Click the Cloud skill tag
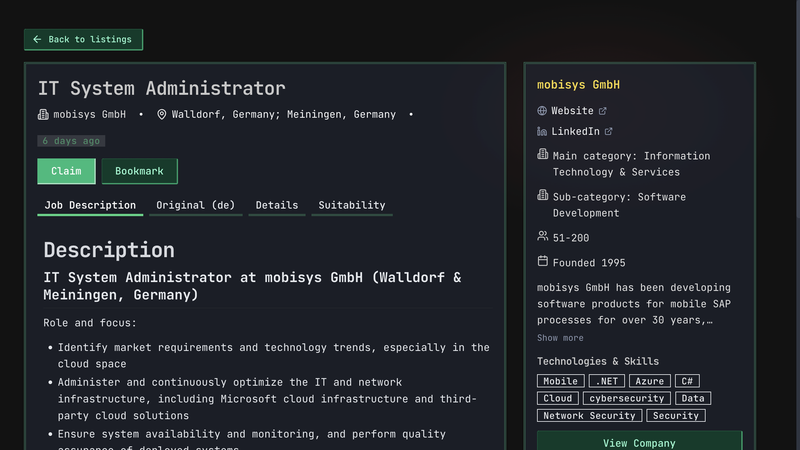This screenshot has height=450, width=800. [x=558, y=398]
